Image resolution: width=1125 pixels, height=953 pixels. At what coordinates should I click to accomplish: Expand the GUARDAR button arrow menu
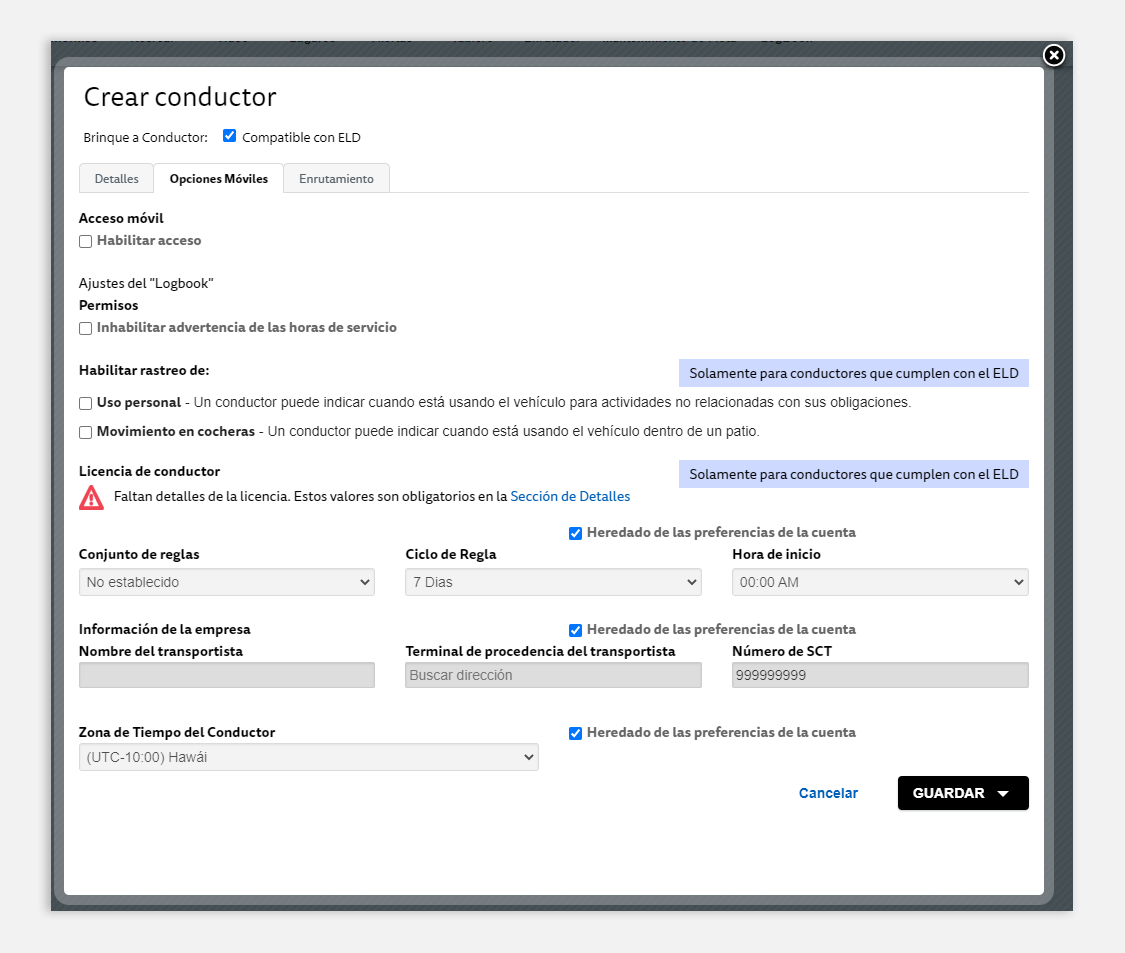1003,793
